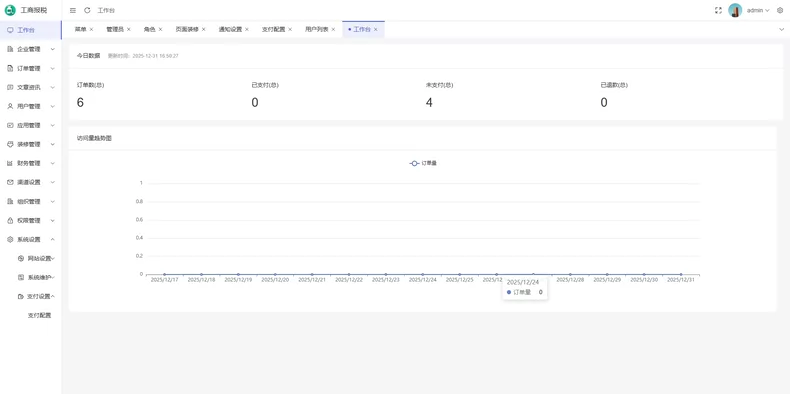790x394 pixels.
Task: Click the 财务管理 chart icon
Action: coord(10,163)
